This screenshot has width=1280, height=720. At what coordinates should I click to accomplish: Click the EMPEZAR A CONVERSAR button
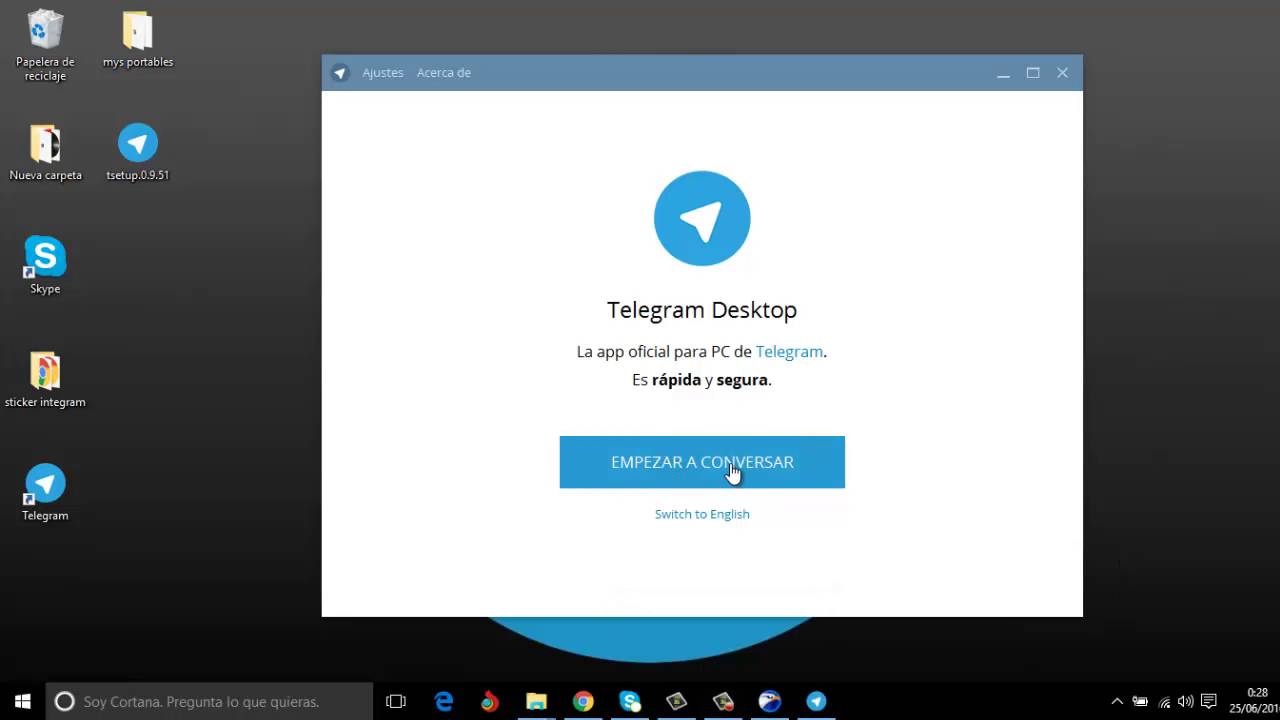(702, 462)
